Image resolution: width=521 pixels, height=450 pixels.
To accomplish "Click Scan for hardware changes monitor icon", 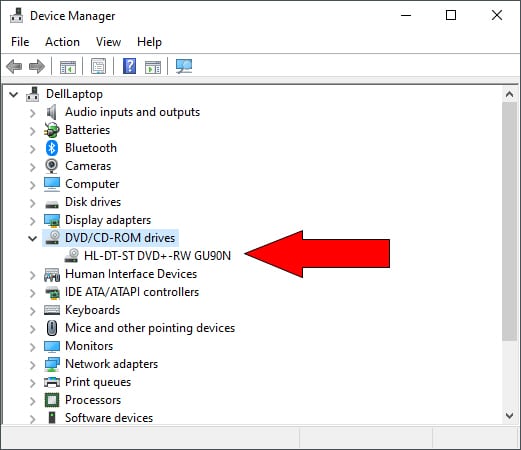I will pos(184,66).
